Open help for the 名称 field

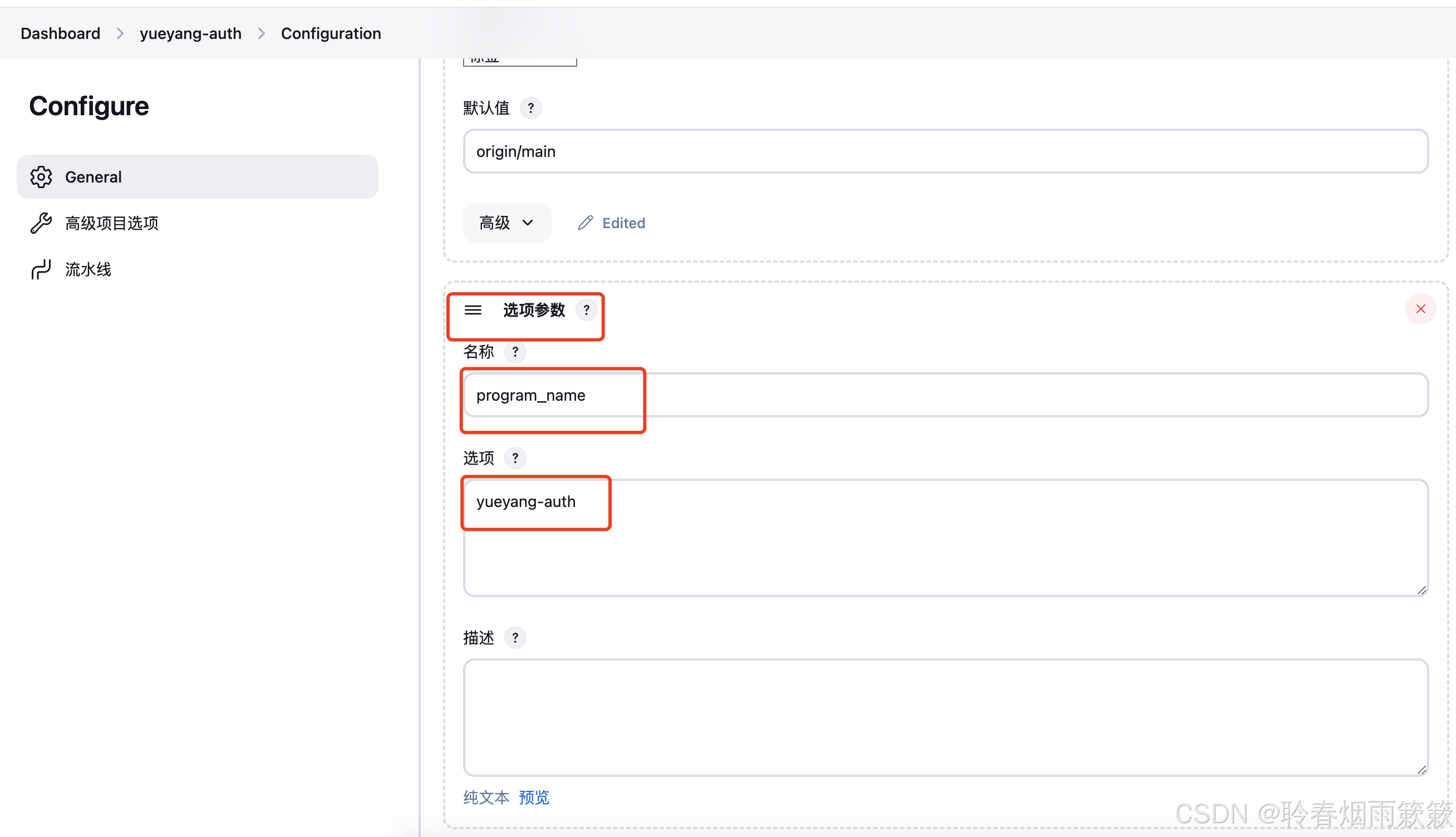[514, 352]
